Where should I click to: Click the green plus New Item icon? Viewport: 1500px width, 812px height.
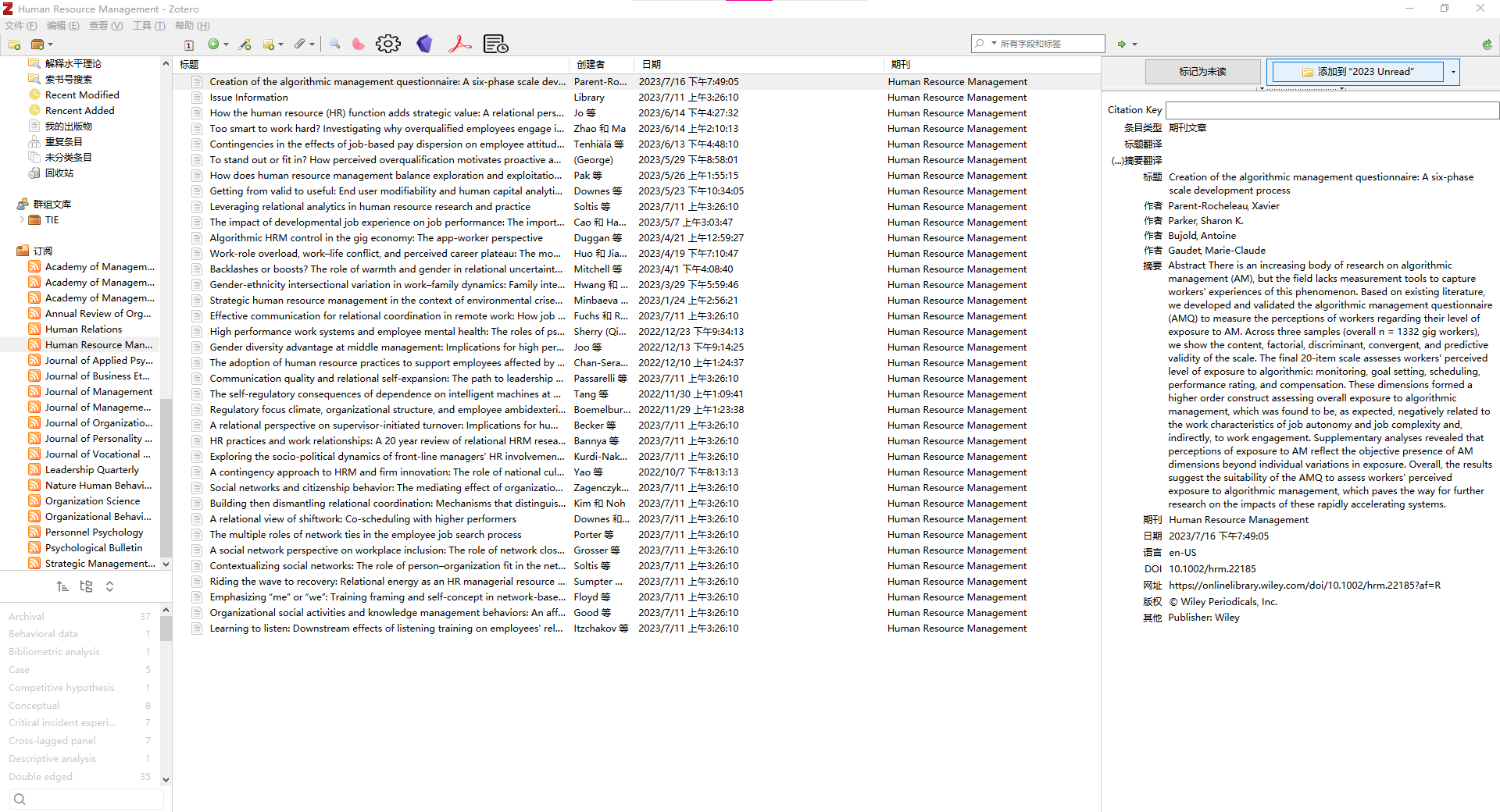click(x=213, y=45)
